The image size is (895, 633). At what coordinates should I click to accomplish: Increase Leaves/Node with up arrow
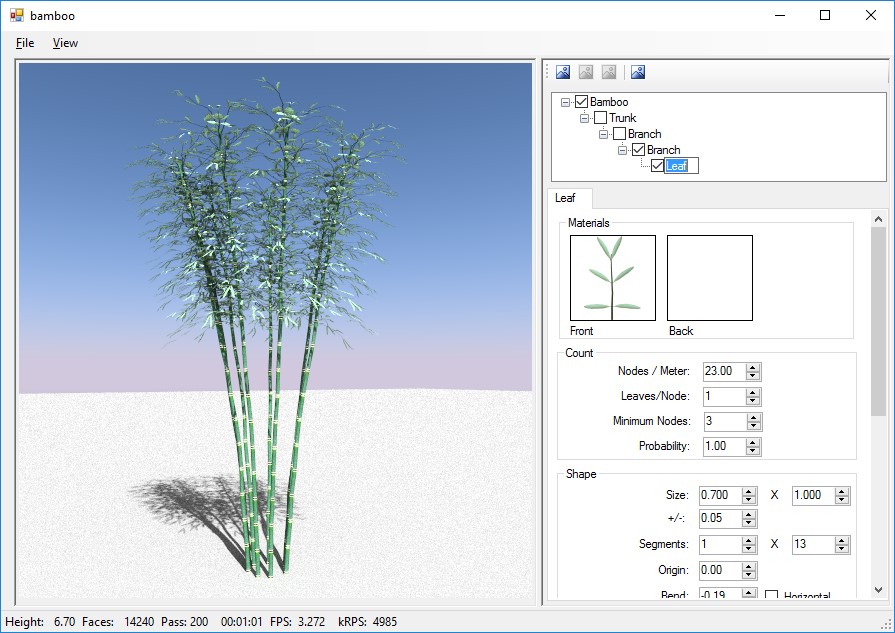tap(753, 392)
